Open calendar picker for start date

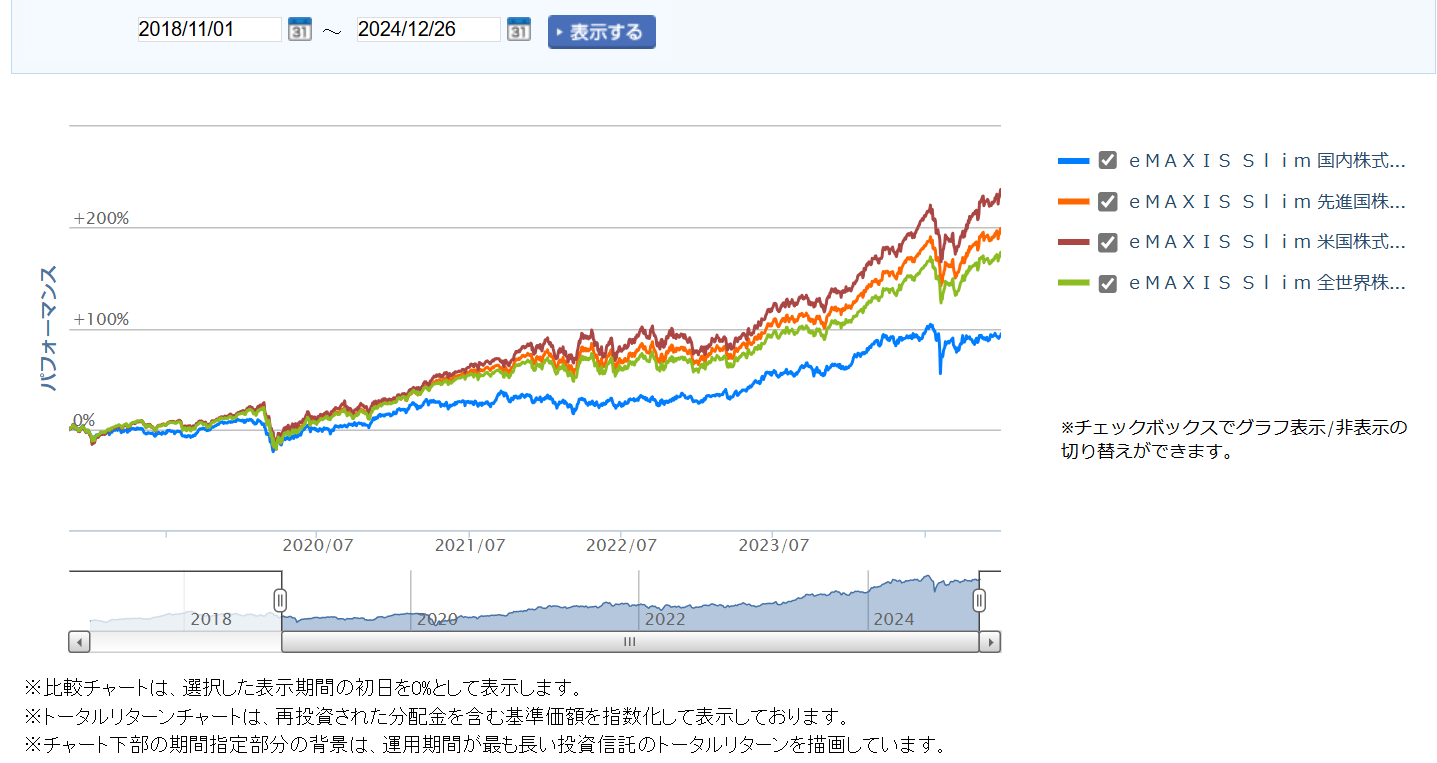pos(300,30)
